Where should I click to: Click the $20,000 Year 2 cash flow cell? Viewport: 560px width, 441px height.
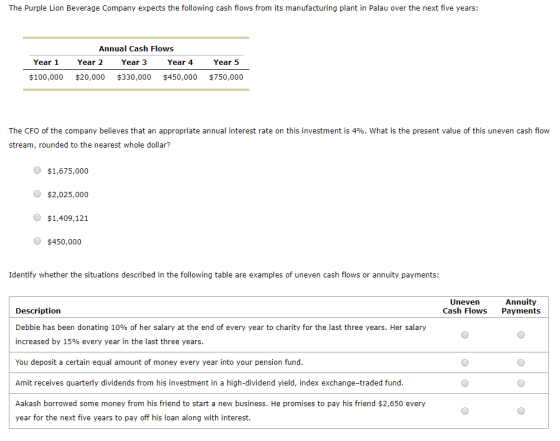[x=90, y=77]
